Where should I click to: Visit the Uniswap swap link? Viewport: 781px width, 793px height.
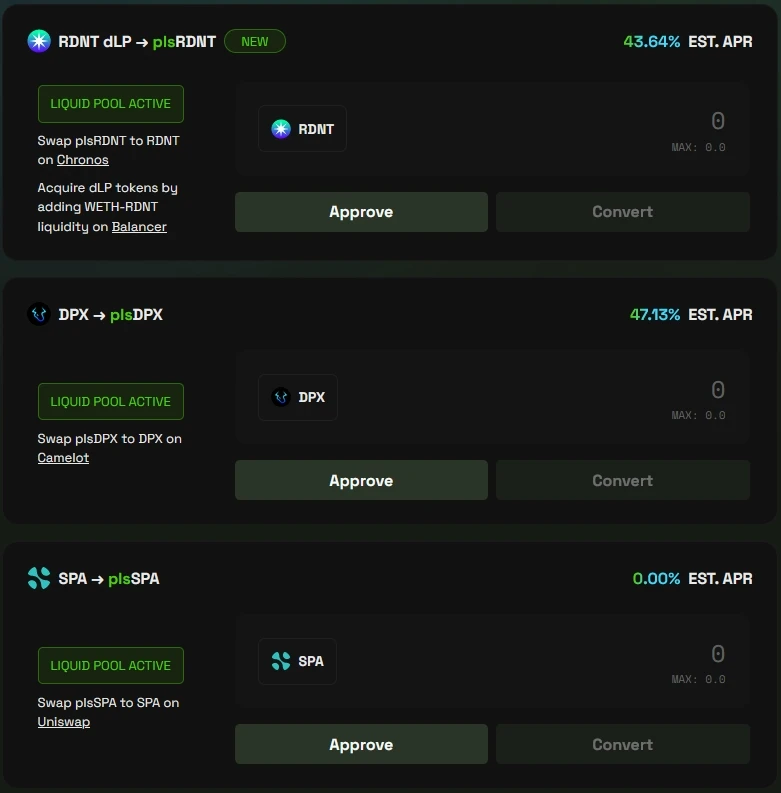coord(64,722)
